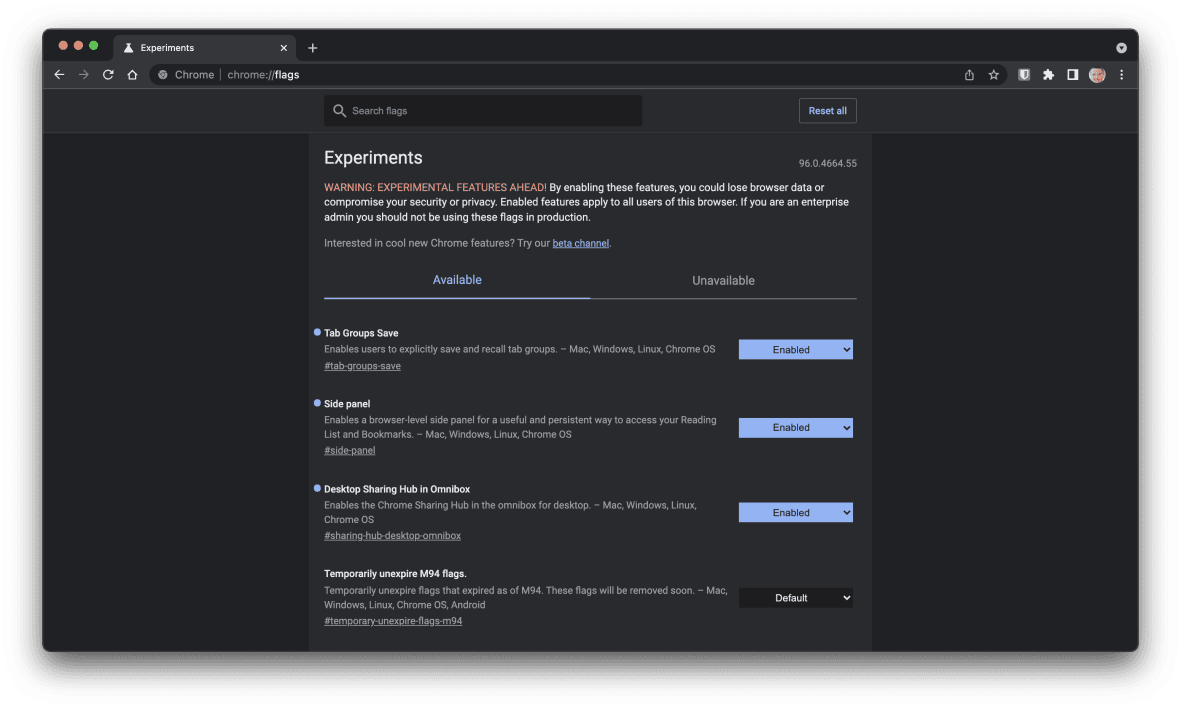Switch to the Unavailable tab
Image resolution: width=1181 pixels, height=708 pixels.
click(x=723, y=280)
